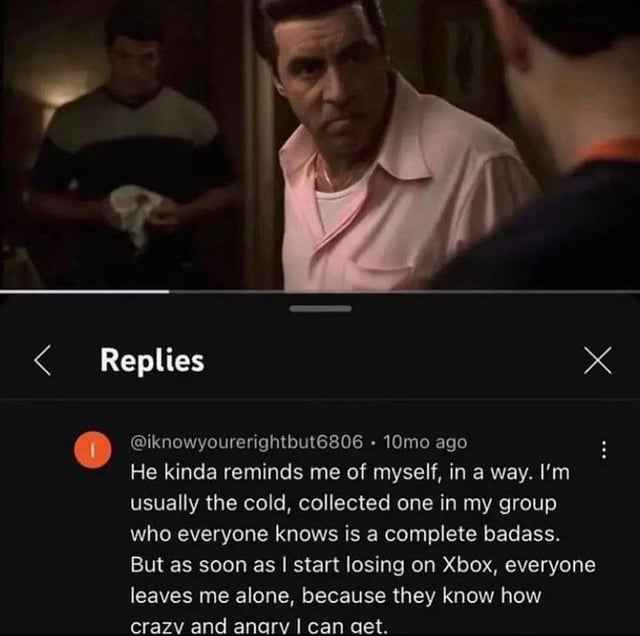Go back using the left chevron arrow
This screenshot has width=640, height=636.
tap(43, 360)
